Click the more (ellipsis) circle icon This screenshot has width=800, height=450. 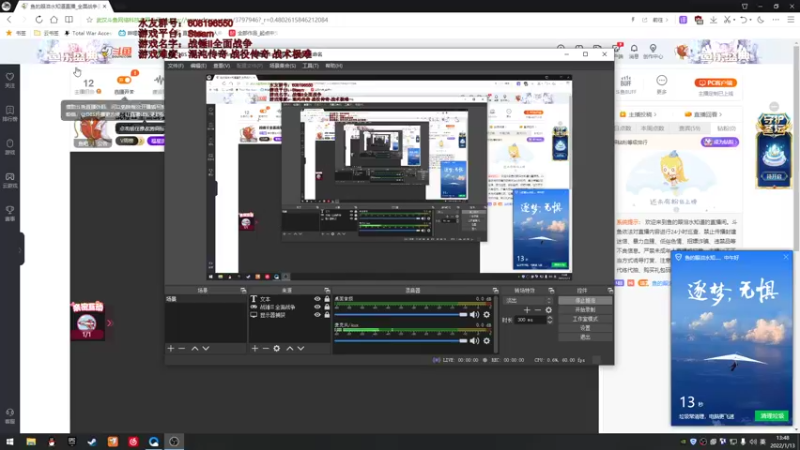tap(662, 81)
